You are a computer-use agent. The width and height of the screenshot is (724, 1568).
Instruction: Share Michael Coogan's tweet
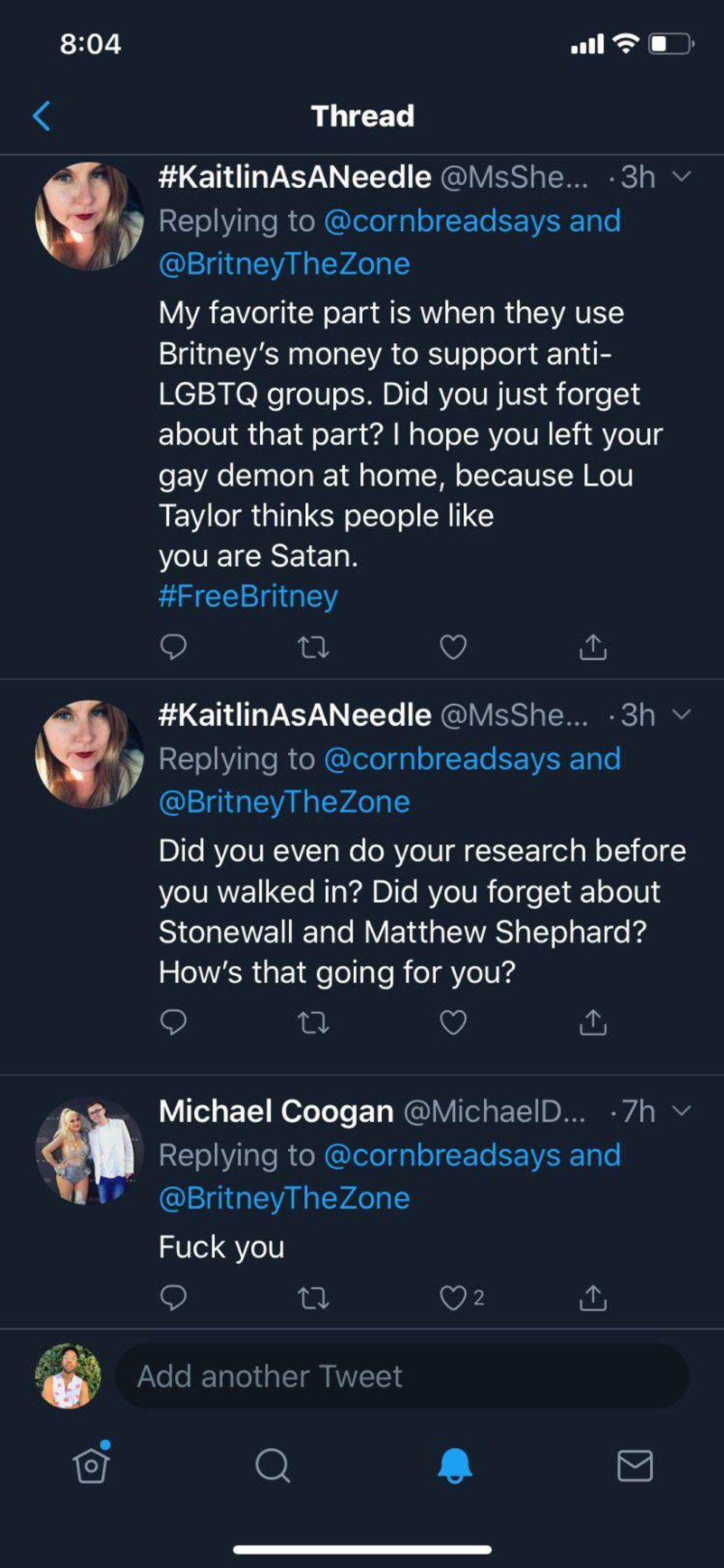point(592,1297)
